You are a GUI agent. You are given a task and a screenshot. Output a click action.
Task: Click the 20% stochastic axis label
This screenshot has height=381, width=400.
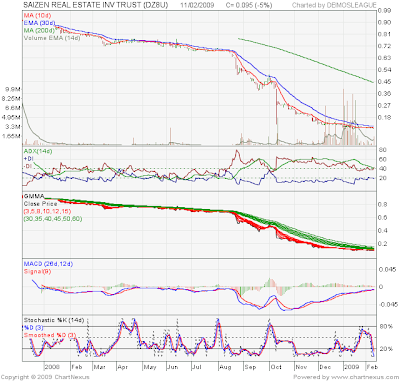(386, 349)
